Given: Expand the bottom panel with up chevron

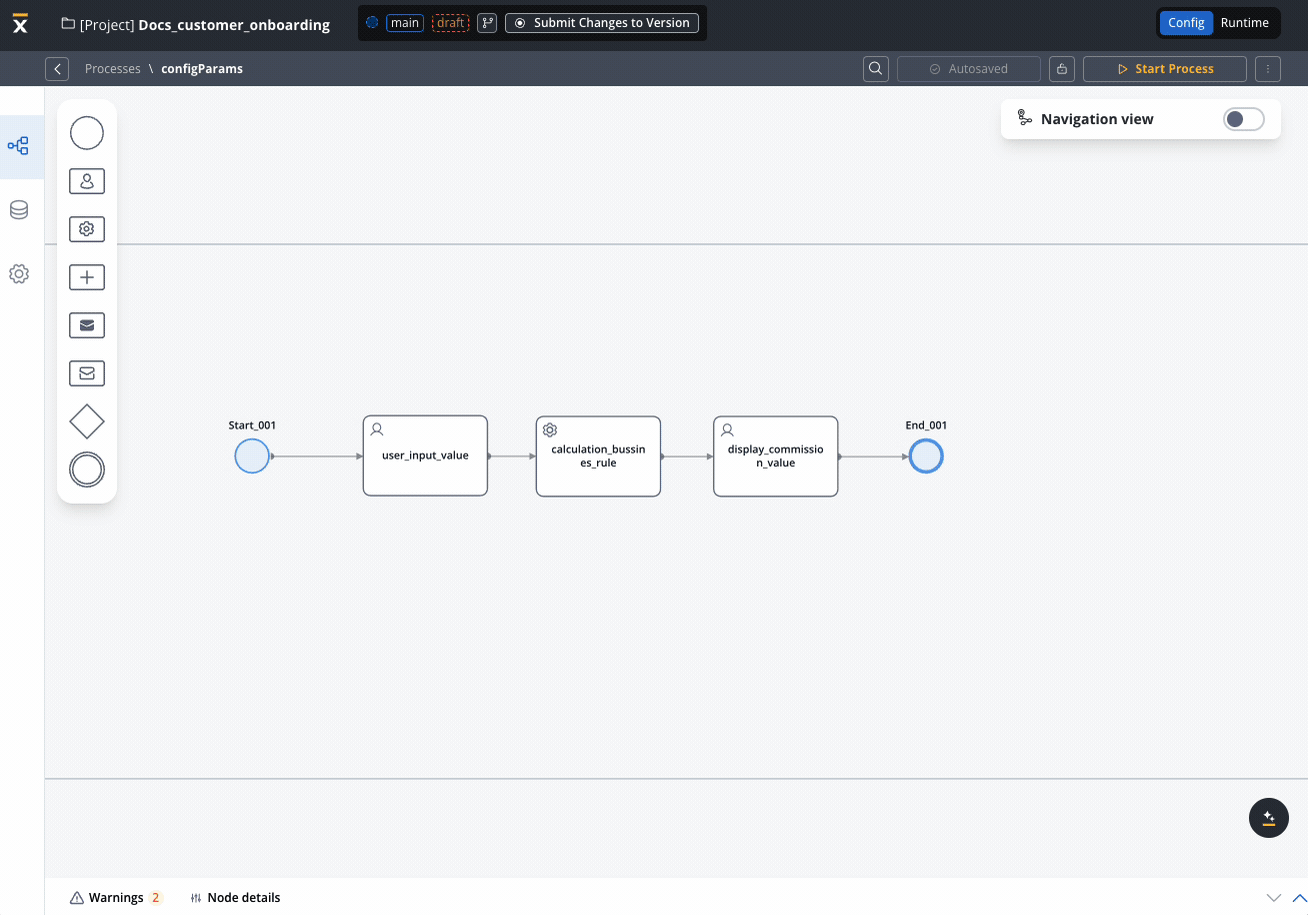Looking at the screenshot, I should [1299, 898].
